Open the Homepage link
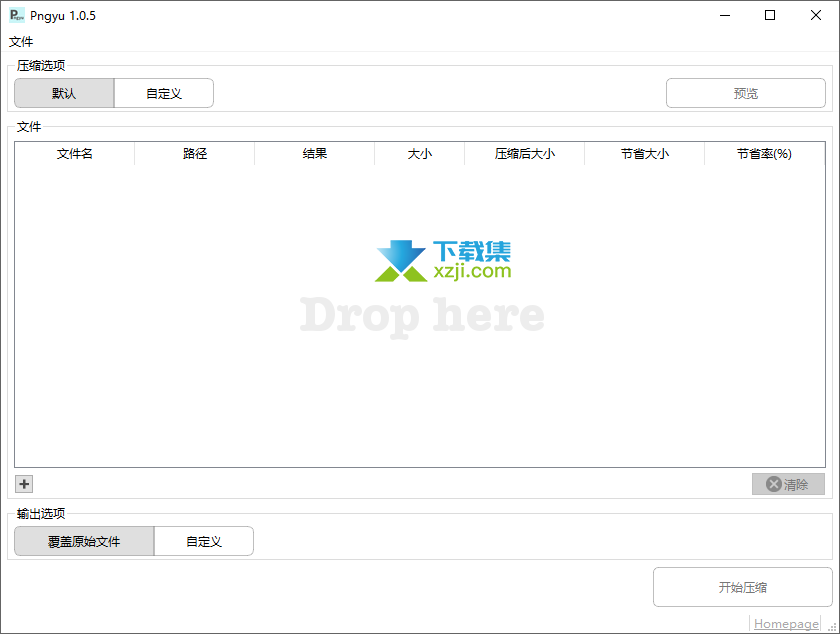Image resolution: width=840 pixels, height=634 pixels. coord(786,624)
